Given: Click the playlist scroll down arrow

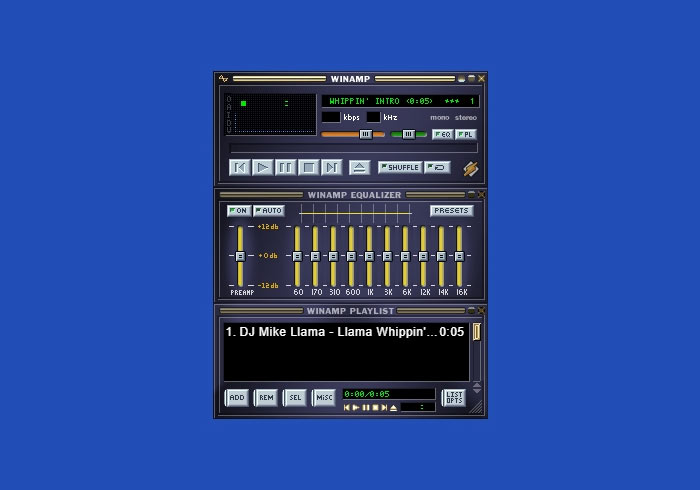Looking at the screenshot, I should 477,390.
